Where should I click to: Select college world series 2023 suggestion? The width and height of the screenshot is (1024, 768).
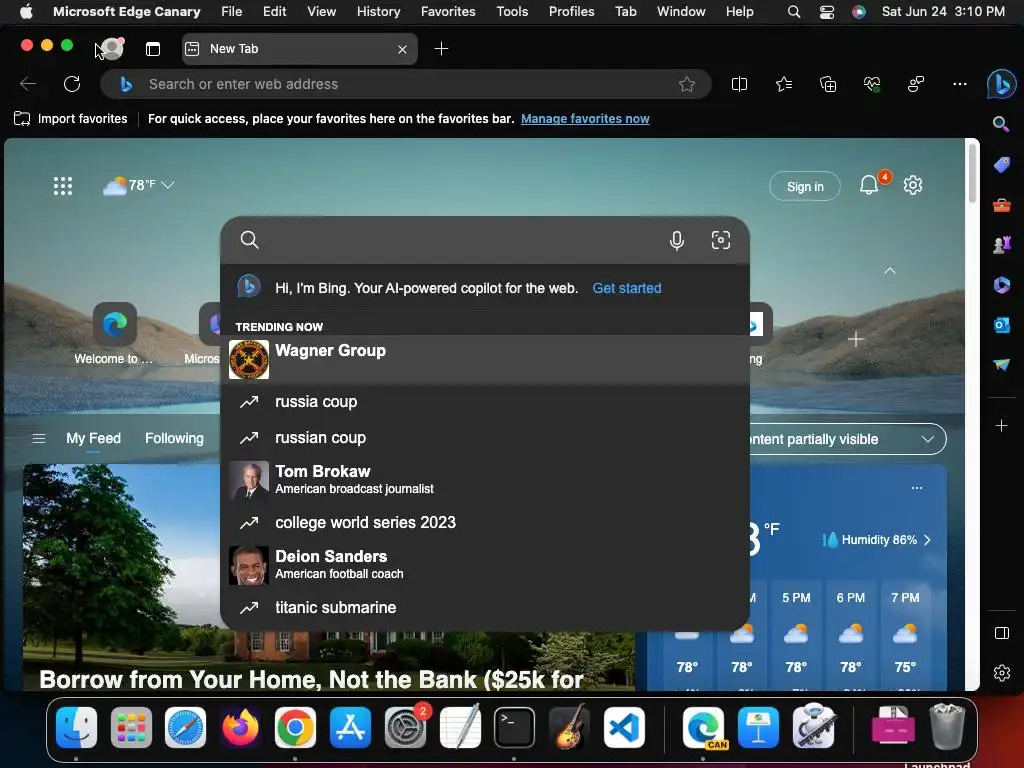point(485,522)
